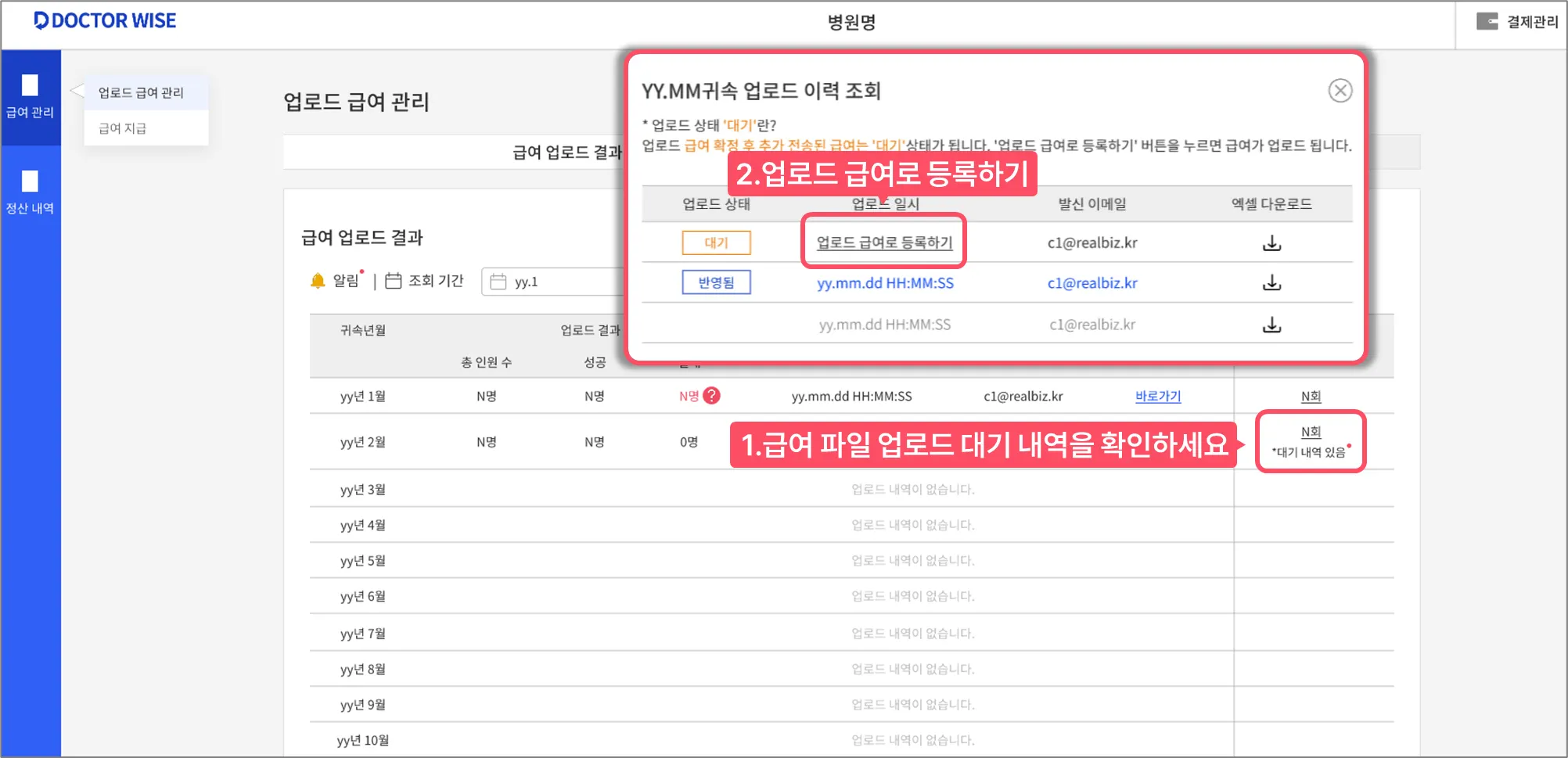Image resolution: width=1568 pixels, height=758 pixels.
Task: Click the 총 인원 수 column header
Action: tap(486, 362)
